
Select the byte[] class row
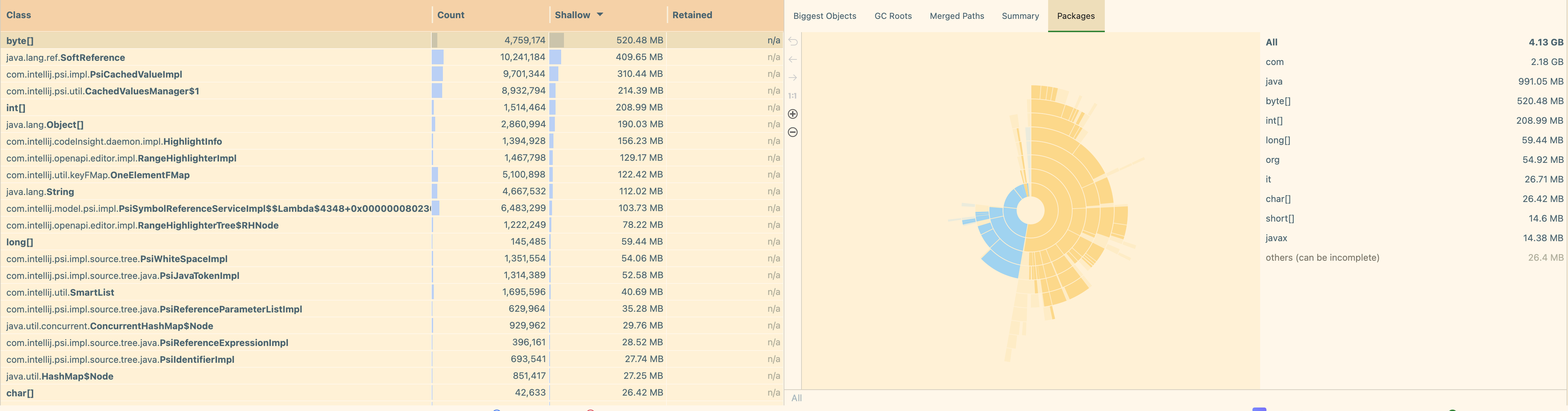[392, 40]
